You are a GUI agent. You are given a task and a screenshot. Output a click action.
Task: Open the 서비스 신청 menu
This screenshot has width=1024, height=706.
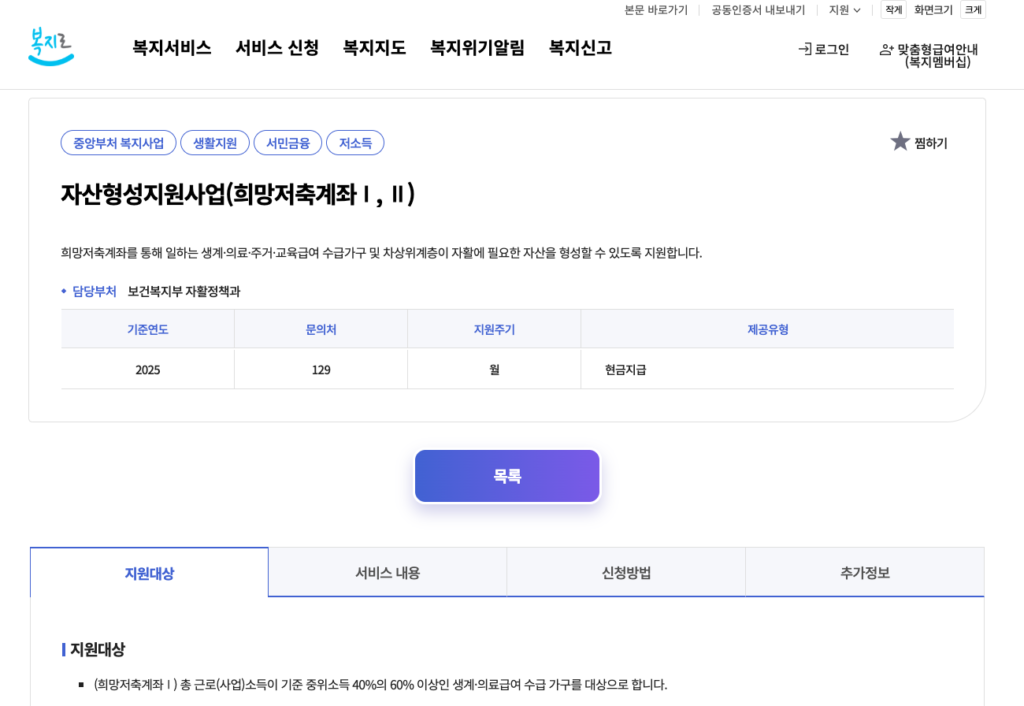pyautogui.click(x=275, y=46)
